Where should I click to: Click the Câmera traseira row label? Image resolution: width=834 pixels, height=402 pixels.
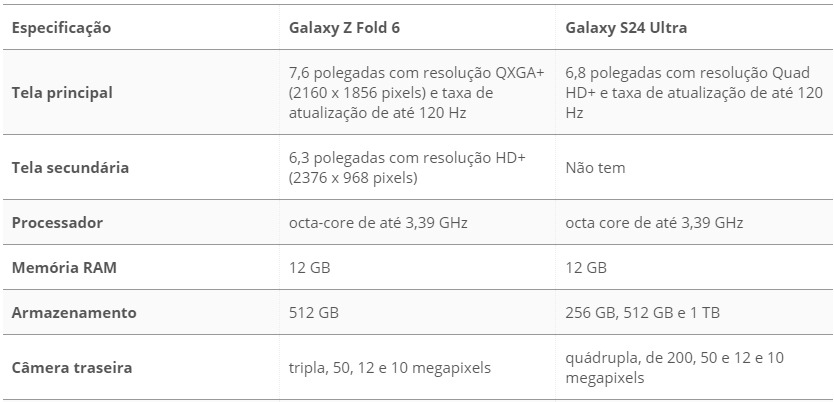pos(72,367)
